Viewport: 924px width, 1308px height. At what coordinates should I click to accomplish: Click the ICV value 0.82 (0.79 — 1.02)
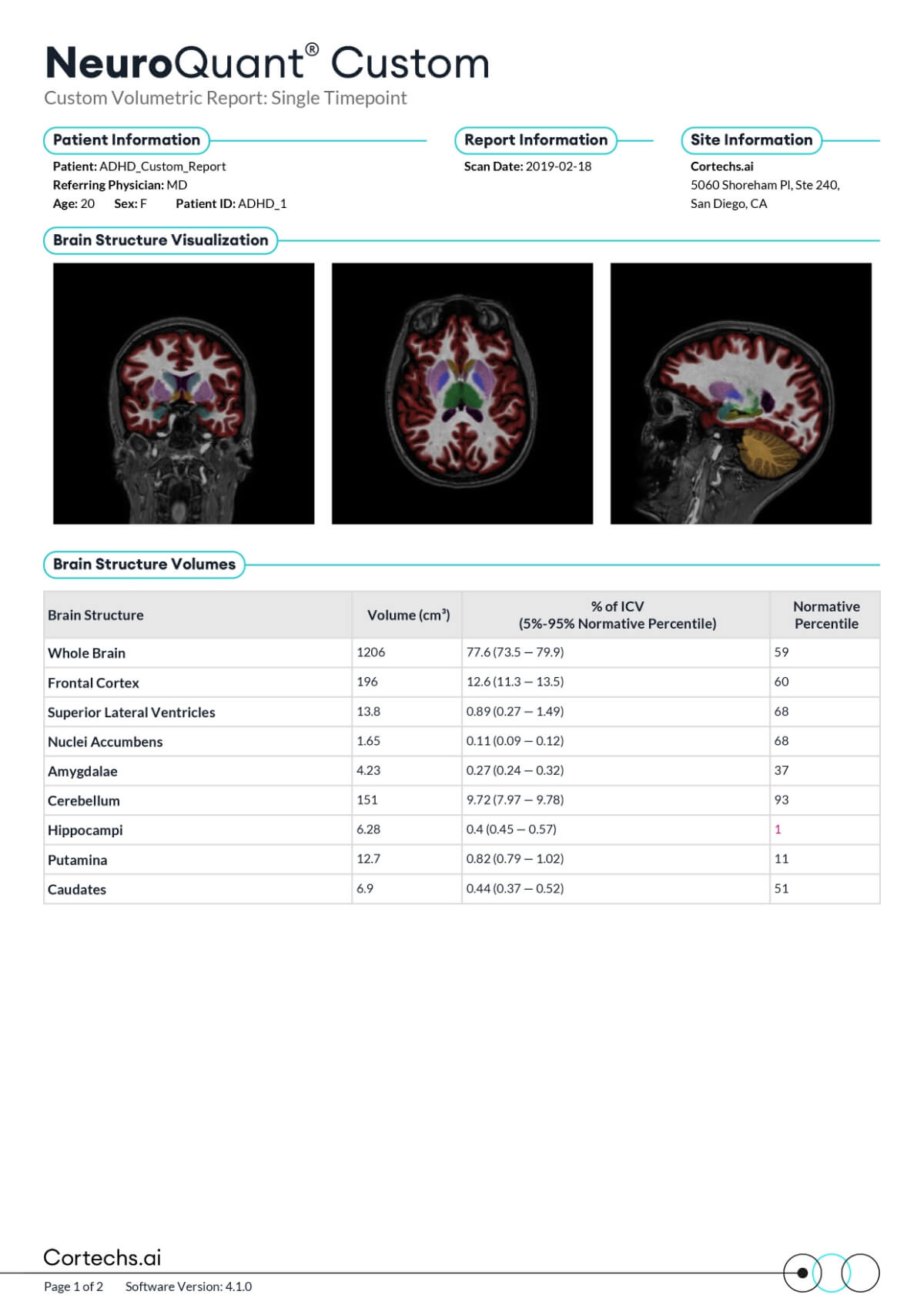(515, 858)
